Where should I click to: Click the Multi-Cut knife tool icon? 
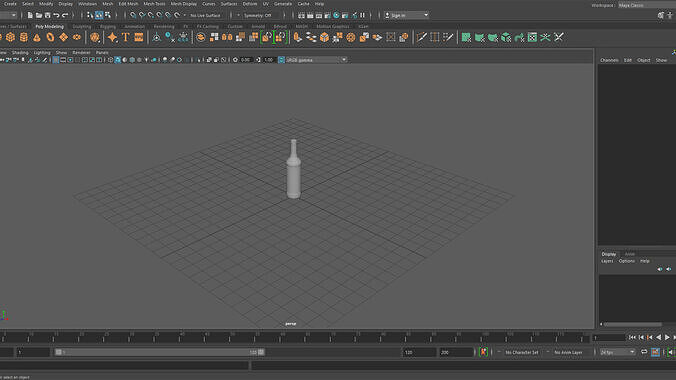[x=421, y=38]
